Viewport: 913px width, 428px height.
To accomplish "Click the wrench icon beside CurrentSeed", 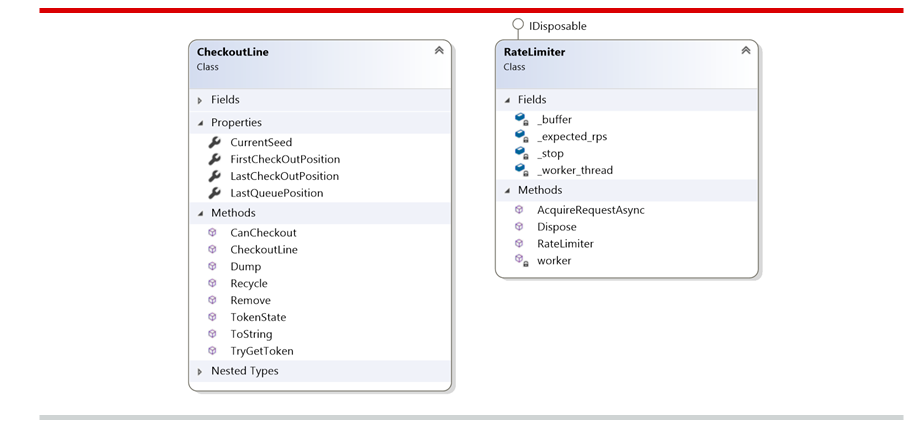I will [213, 142].
